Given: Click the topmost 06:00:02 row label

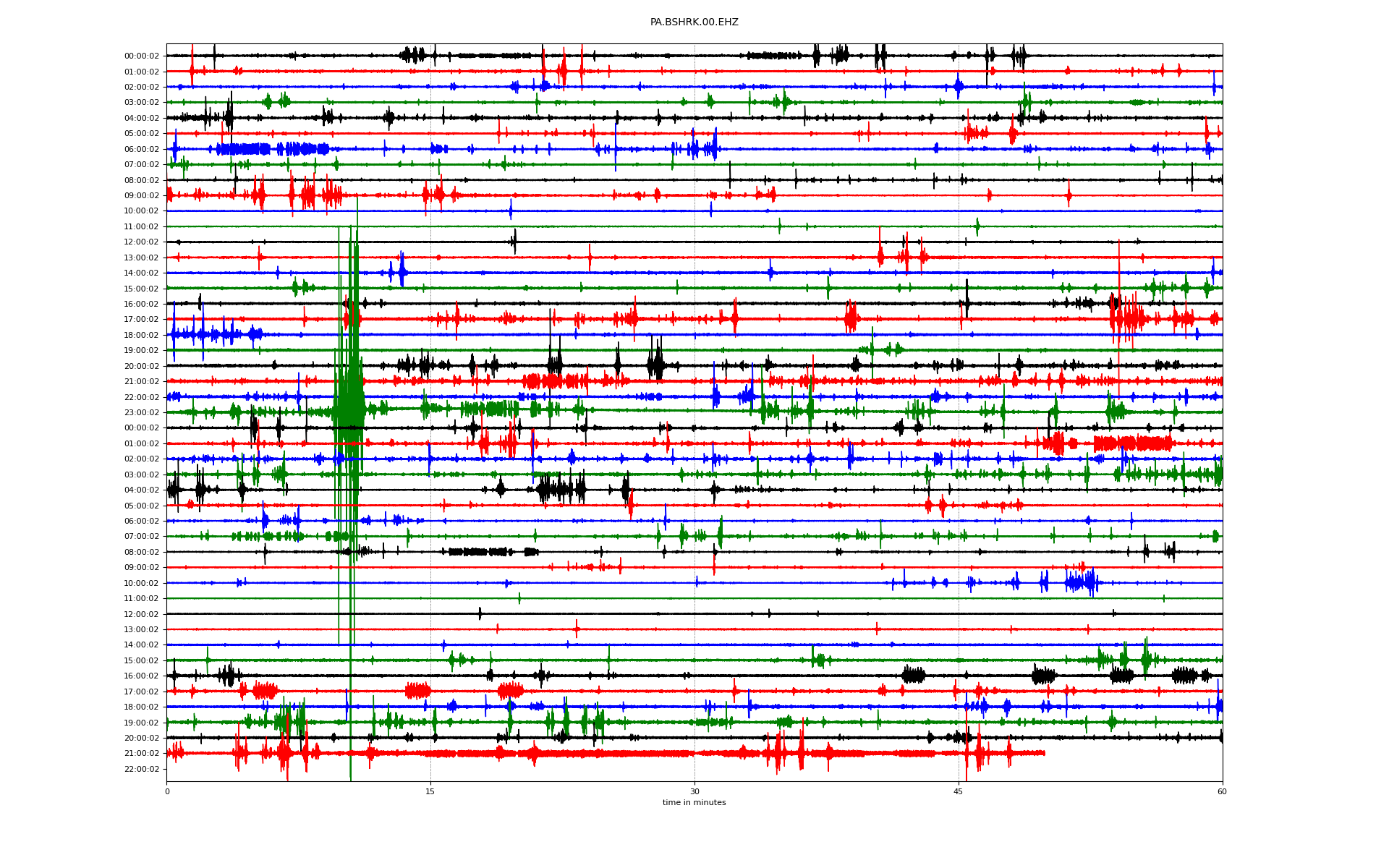Looking at the screenshot, I should [141, 149].
